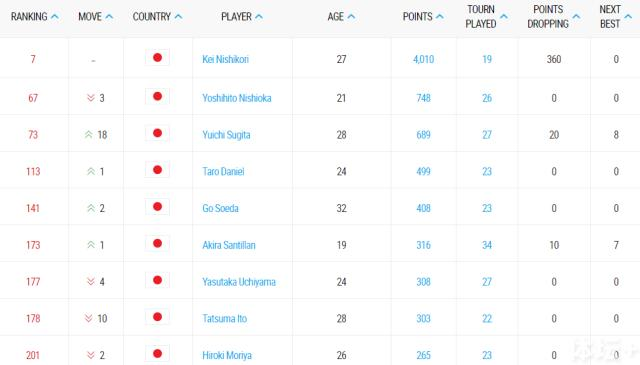View Taro Daniel's player page
640x365 pixels.
223,171
